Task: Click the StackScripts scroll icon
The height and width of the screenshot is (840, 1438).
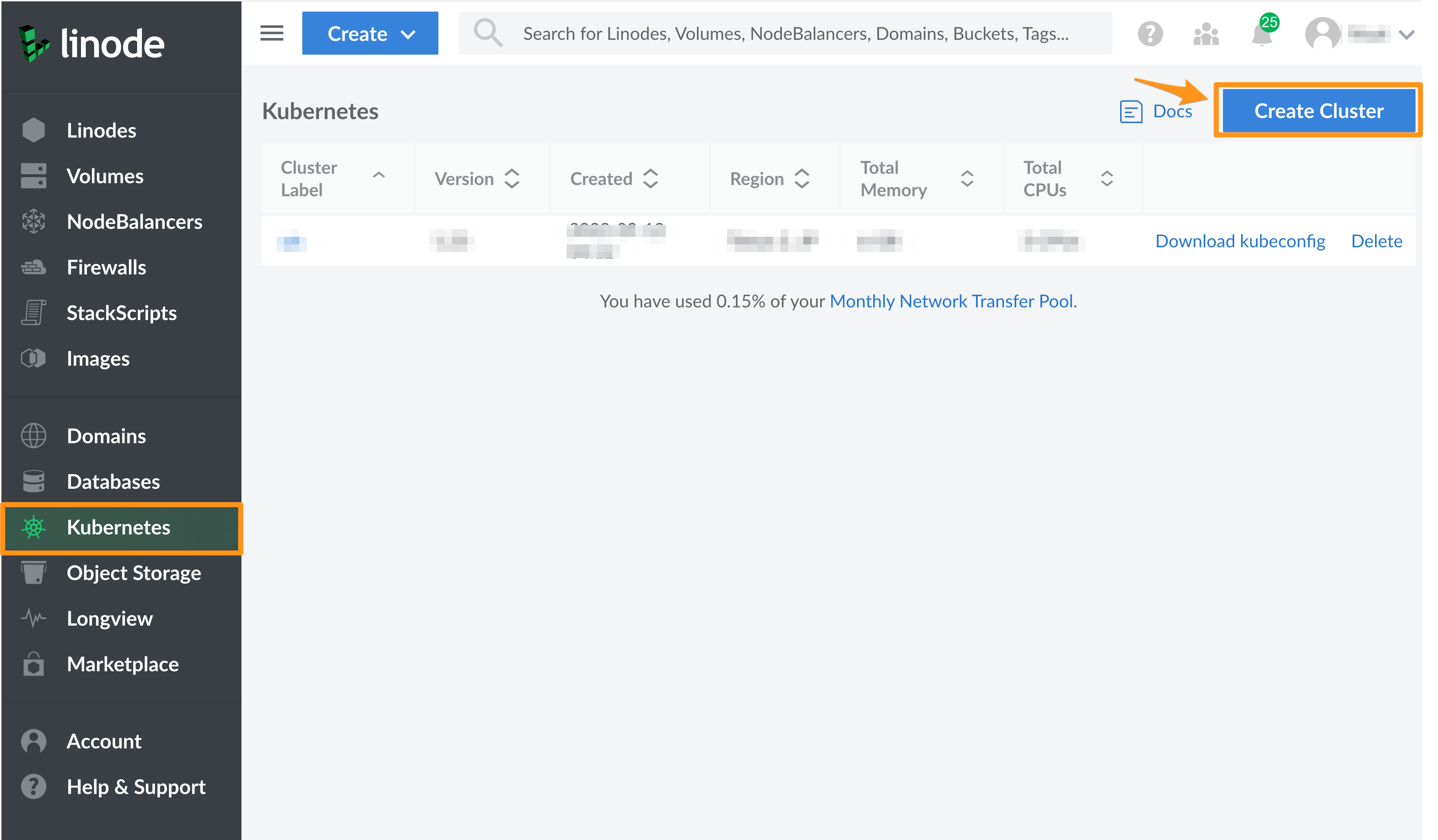Action: [34, 313]
